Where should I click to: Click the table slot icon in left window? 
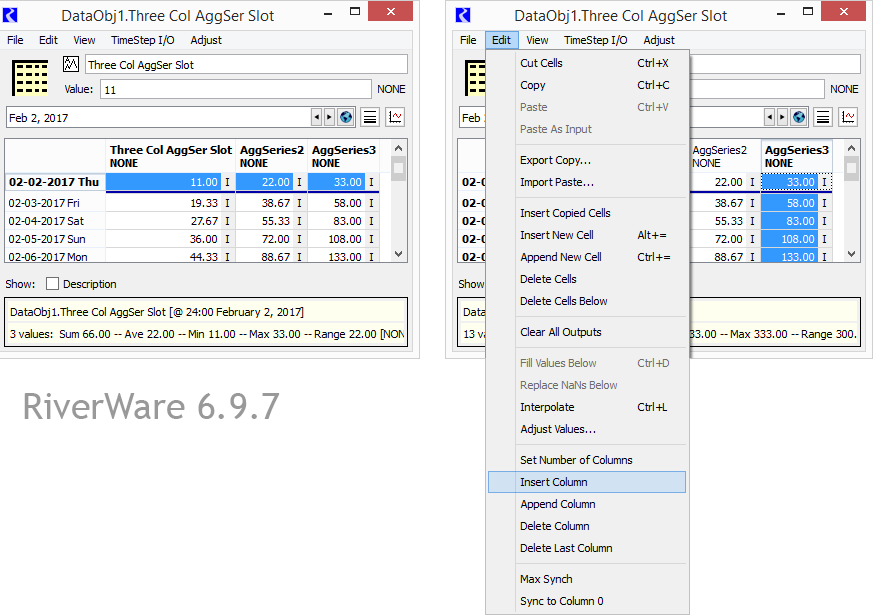pyautogui.click(x=30, y=78)
